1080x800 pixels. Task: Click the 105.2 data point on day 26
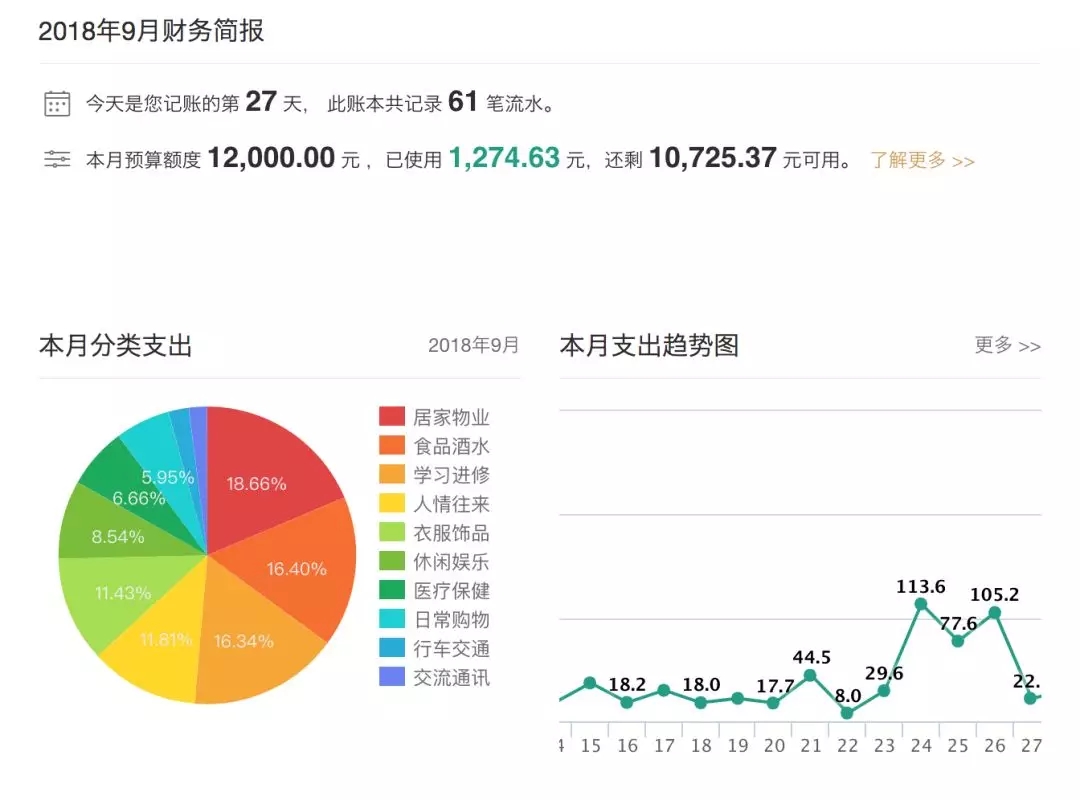pos(995,612)
